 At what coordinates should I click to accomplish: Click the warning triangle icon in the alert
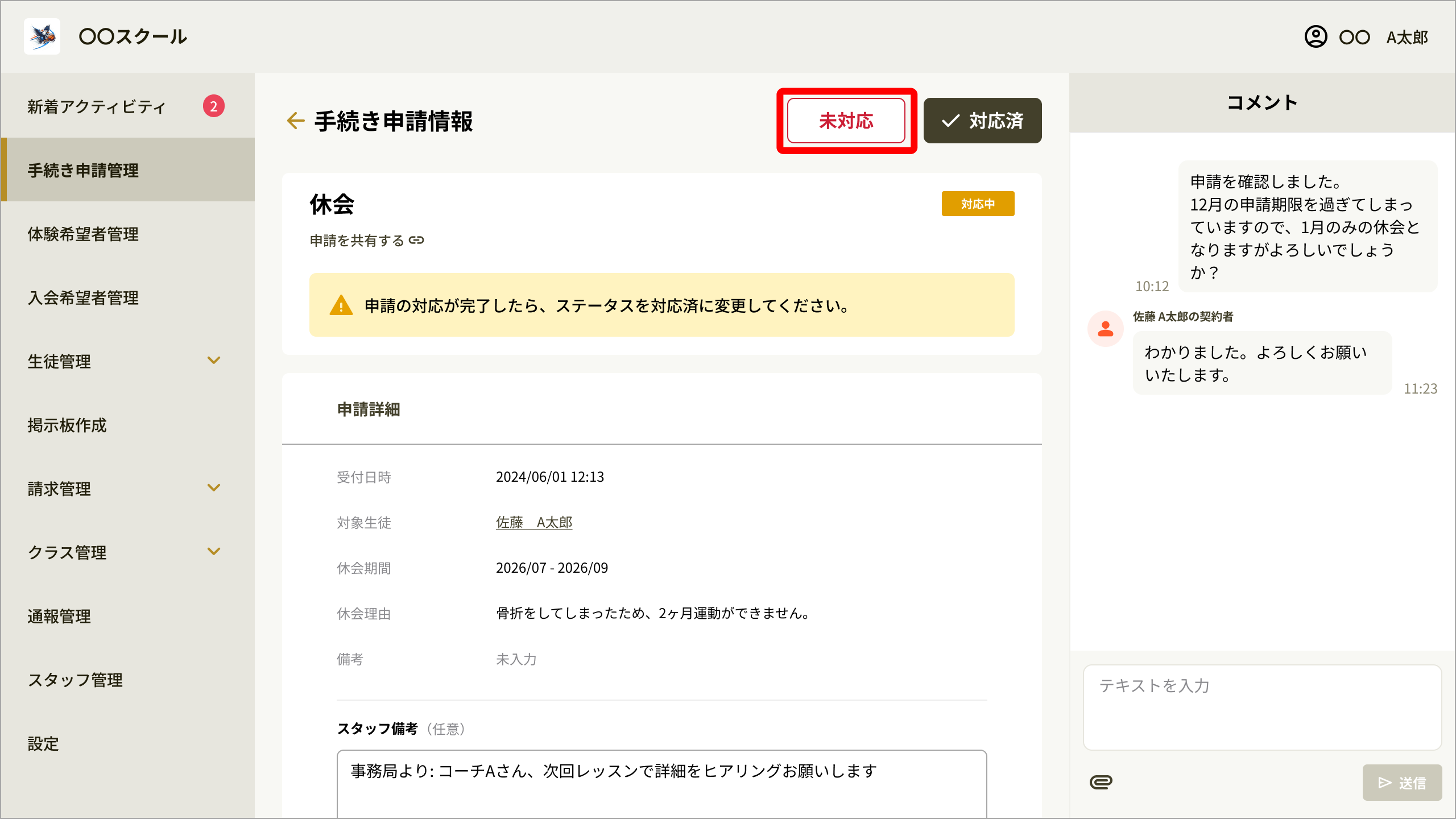341,305
